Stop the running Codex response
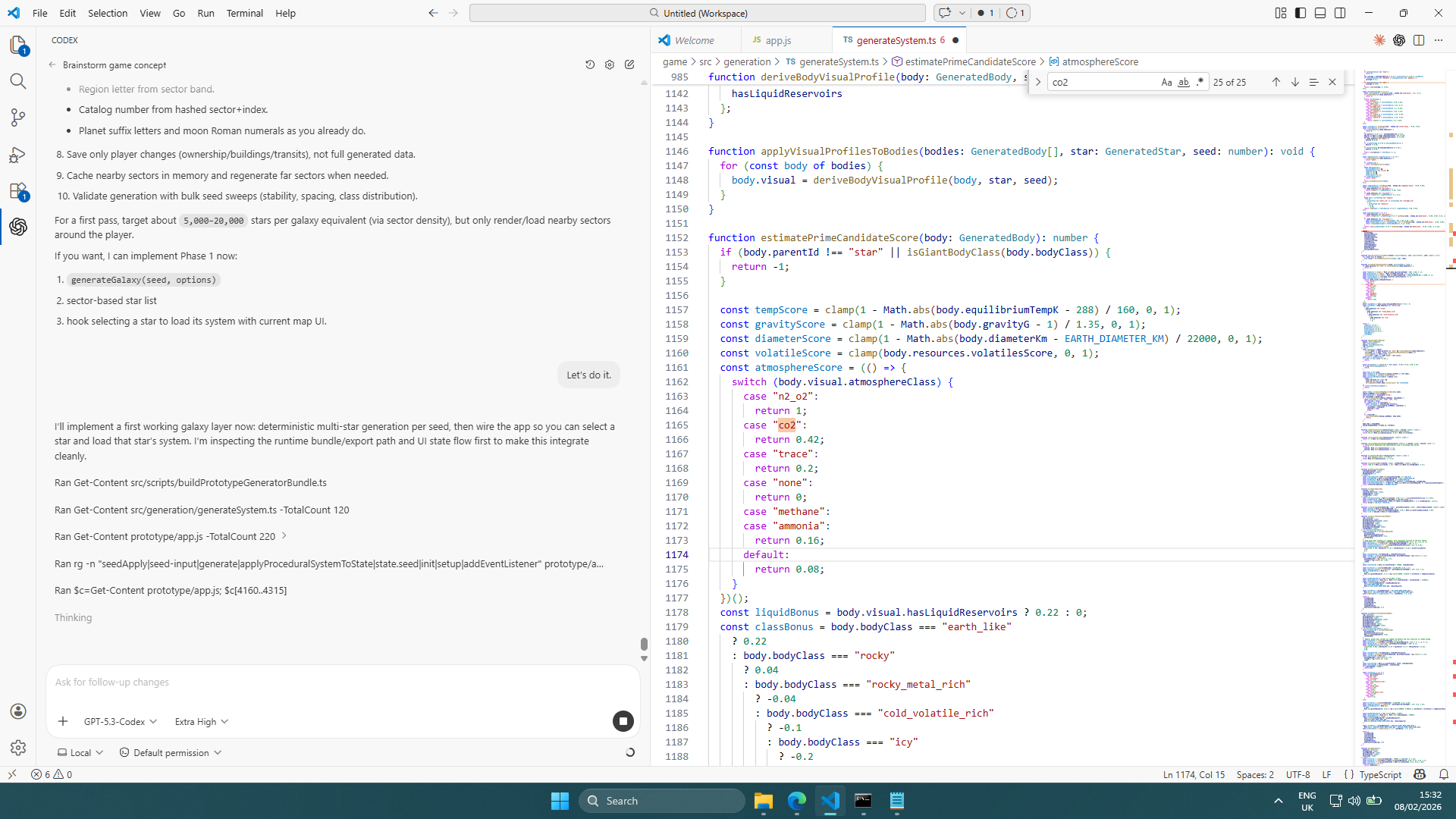Screen dimensions: 1456x819 click(x=623, y=721)
